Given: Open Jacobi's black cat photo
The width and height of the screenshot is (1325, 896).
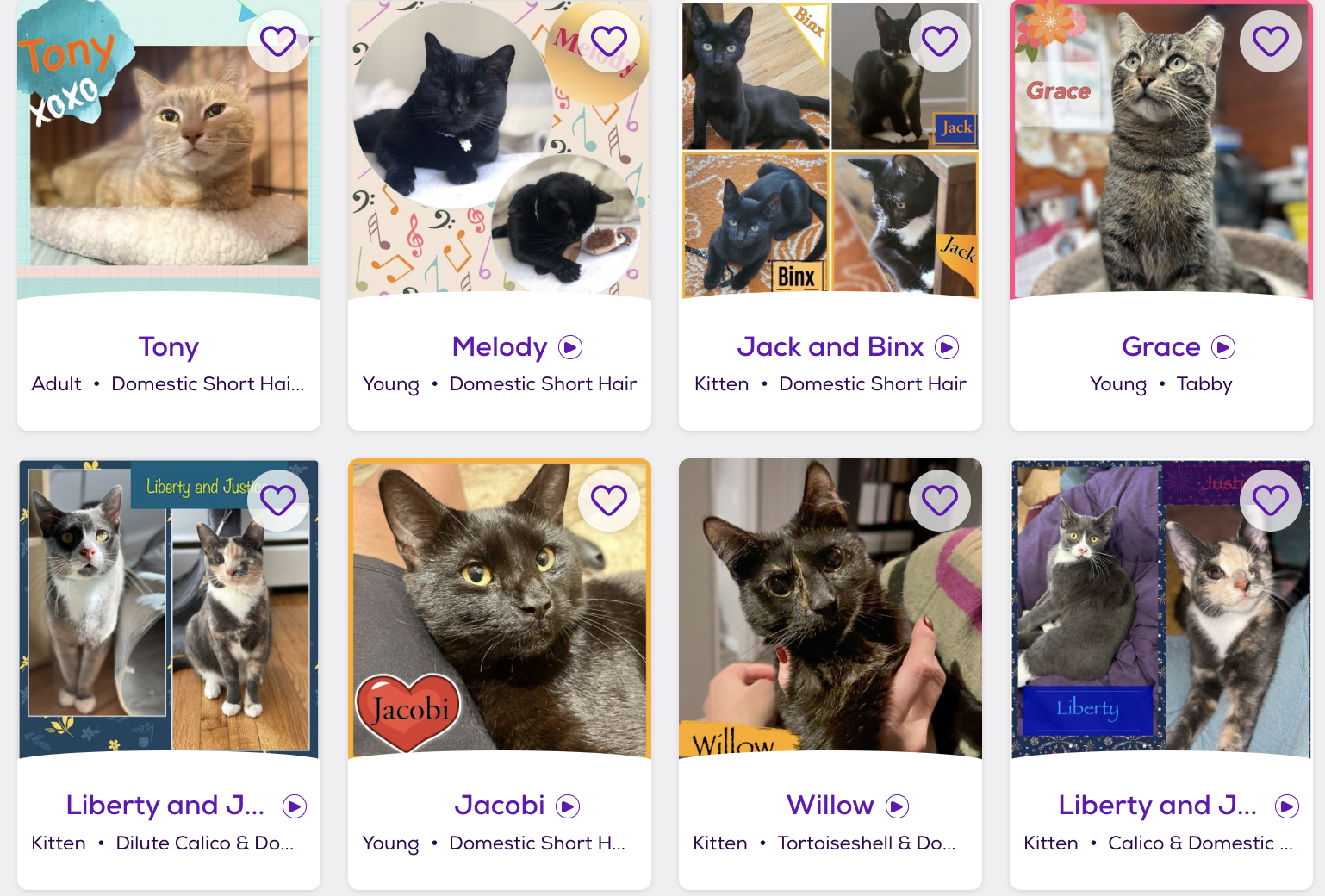Looking at the screenshot, I should pos(500,609).
